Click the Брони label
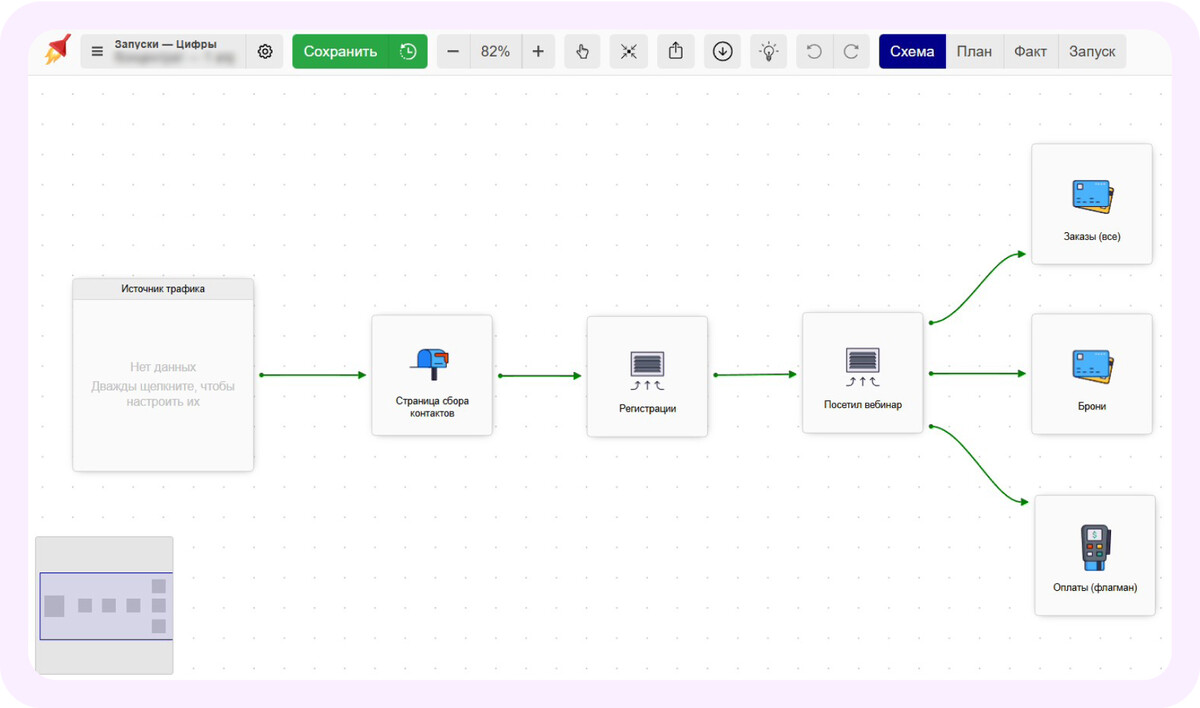Viewport: 1200px width, 708px height. pyautogui.click(x=1092, y=407)
